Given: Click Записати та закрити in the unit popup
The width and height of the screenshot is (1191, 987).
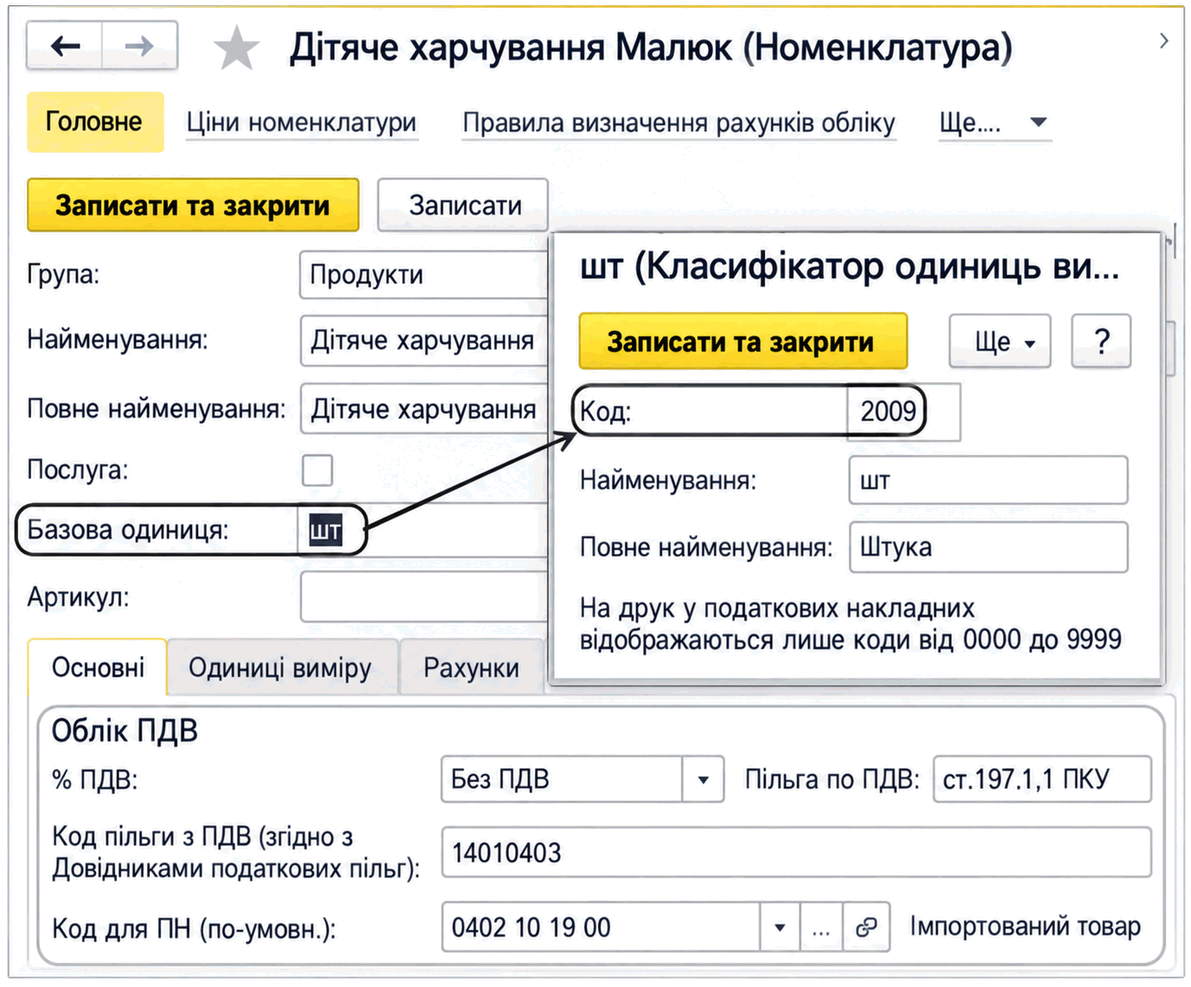Looking at the screenshot, I should pos(743,341).
